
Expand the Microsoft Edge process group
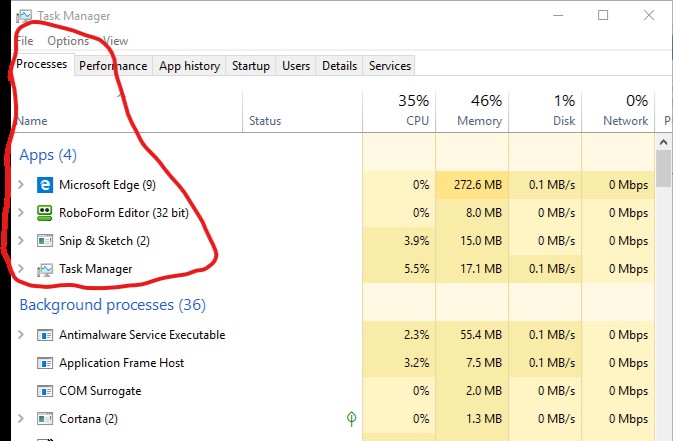[x=21, y=185]
